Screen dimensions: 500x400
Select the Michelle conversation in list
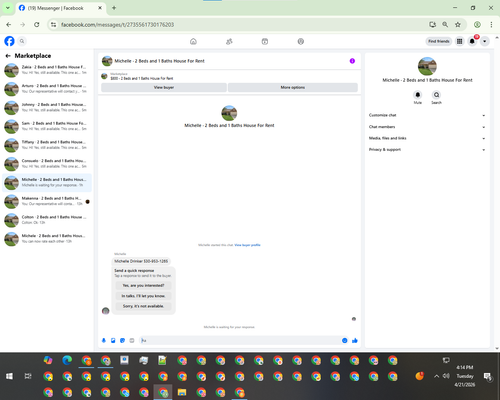click(47, 182)
